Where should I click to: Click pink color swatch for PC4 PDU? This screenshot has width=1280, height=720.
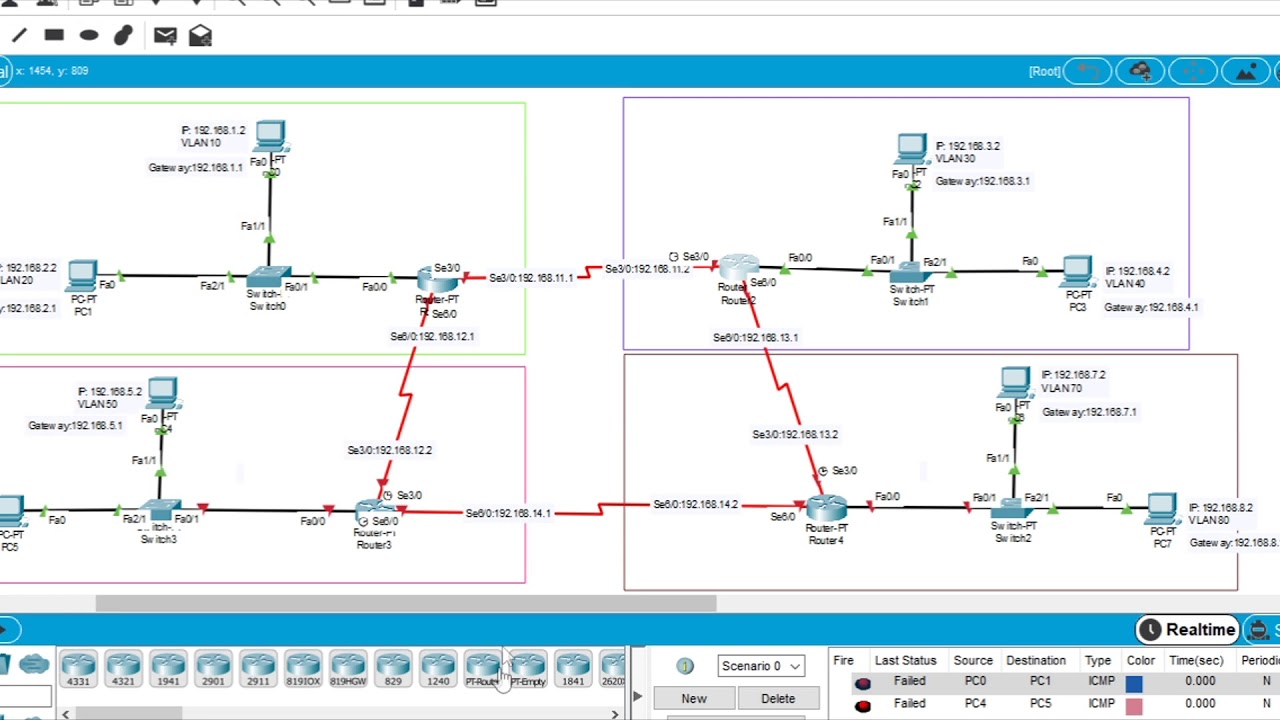(1134, 706)
